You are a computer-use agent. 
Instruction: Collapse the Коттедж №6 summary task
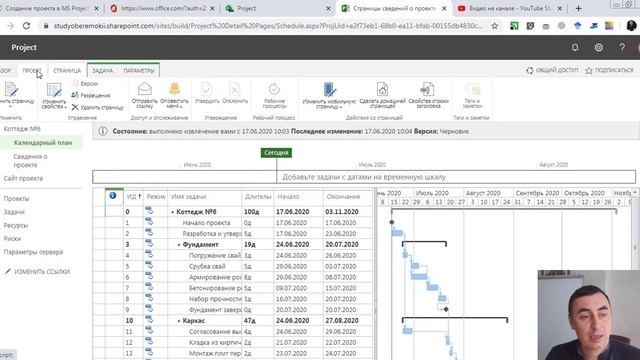pyautogui.click(x=173, y=212)
